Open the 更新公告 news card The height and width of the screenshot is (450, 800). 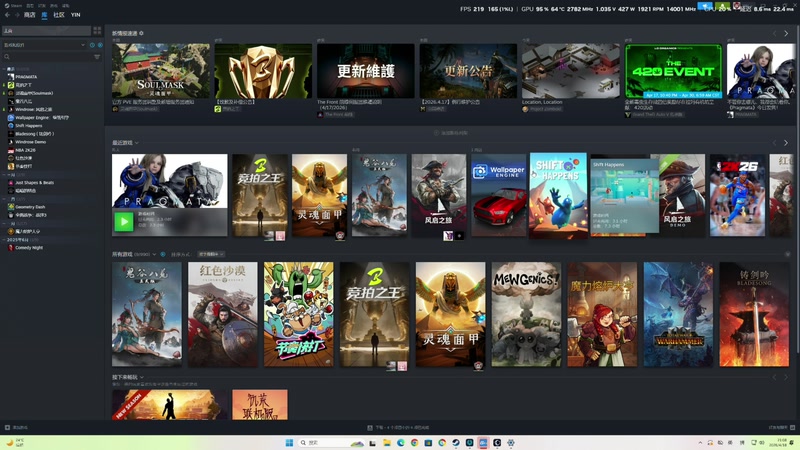(468, 71)
